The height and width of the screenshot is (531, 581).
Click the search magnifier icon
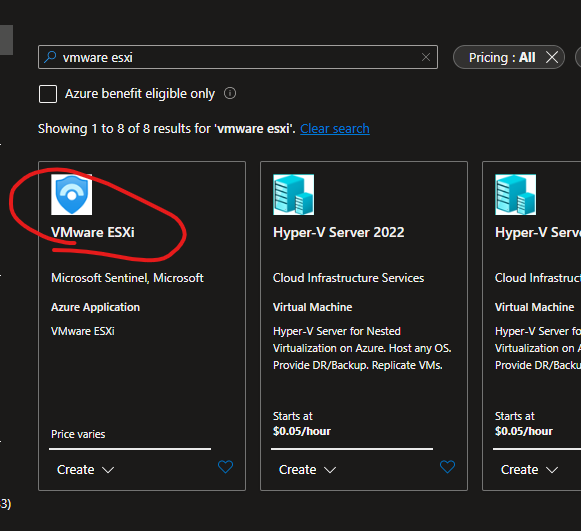[x=50, y=57]
